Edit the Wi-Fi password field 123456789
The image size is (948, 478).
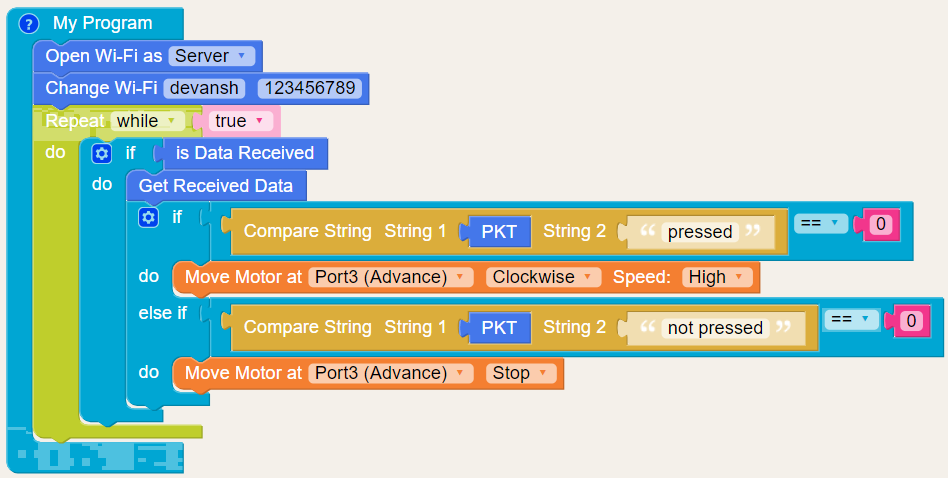310,88
